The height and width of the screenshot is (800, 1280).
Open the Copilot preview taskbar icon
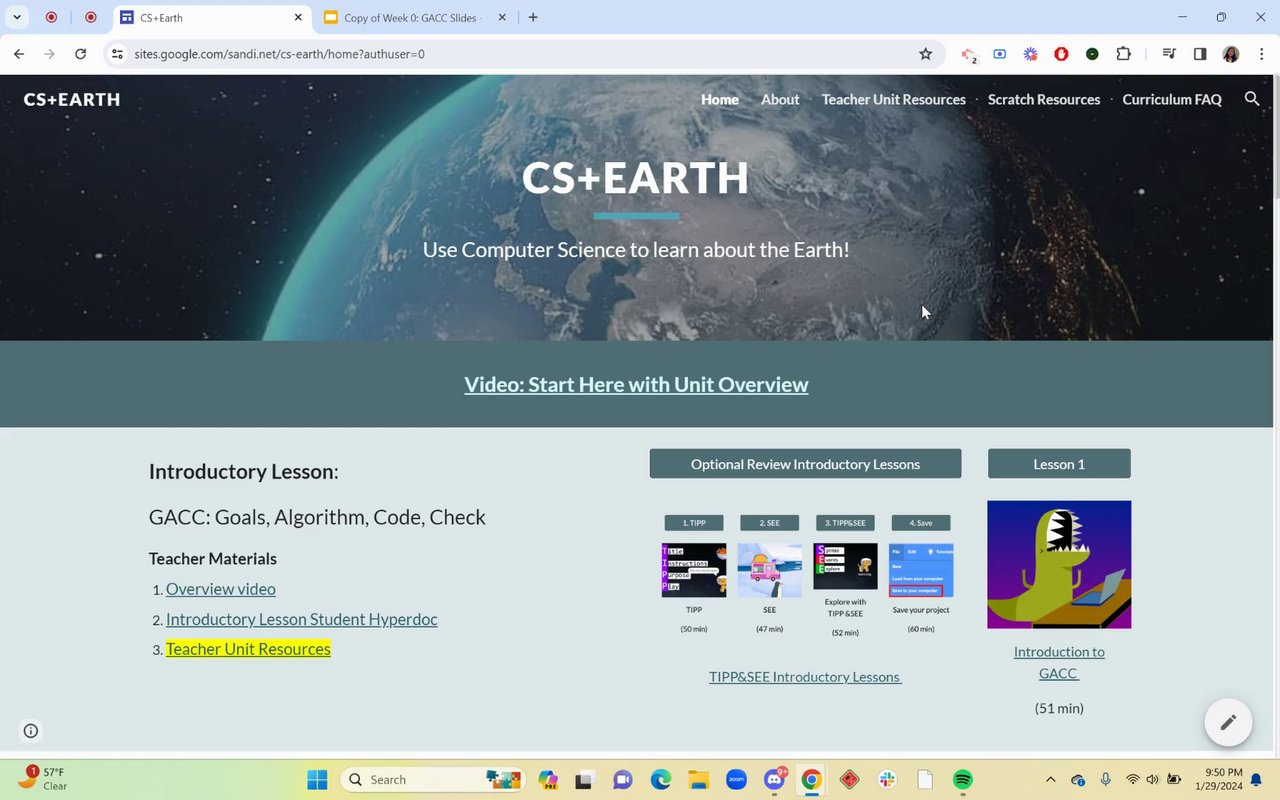[x=547, y=779]
